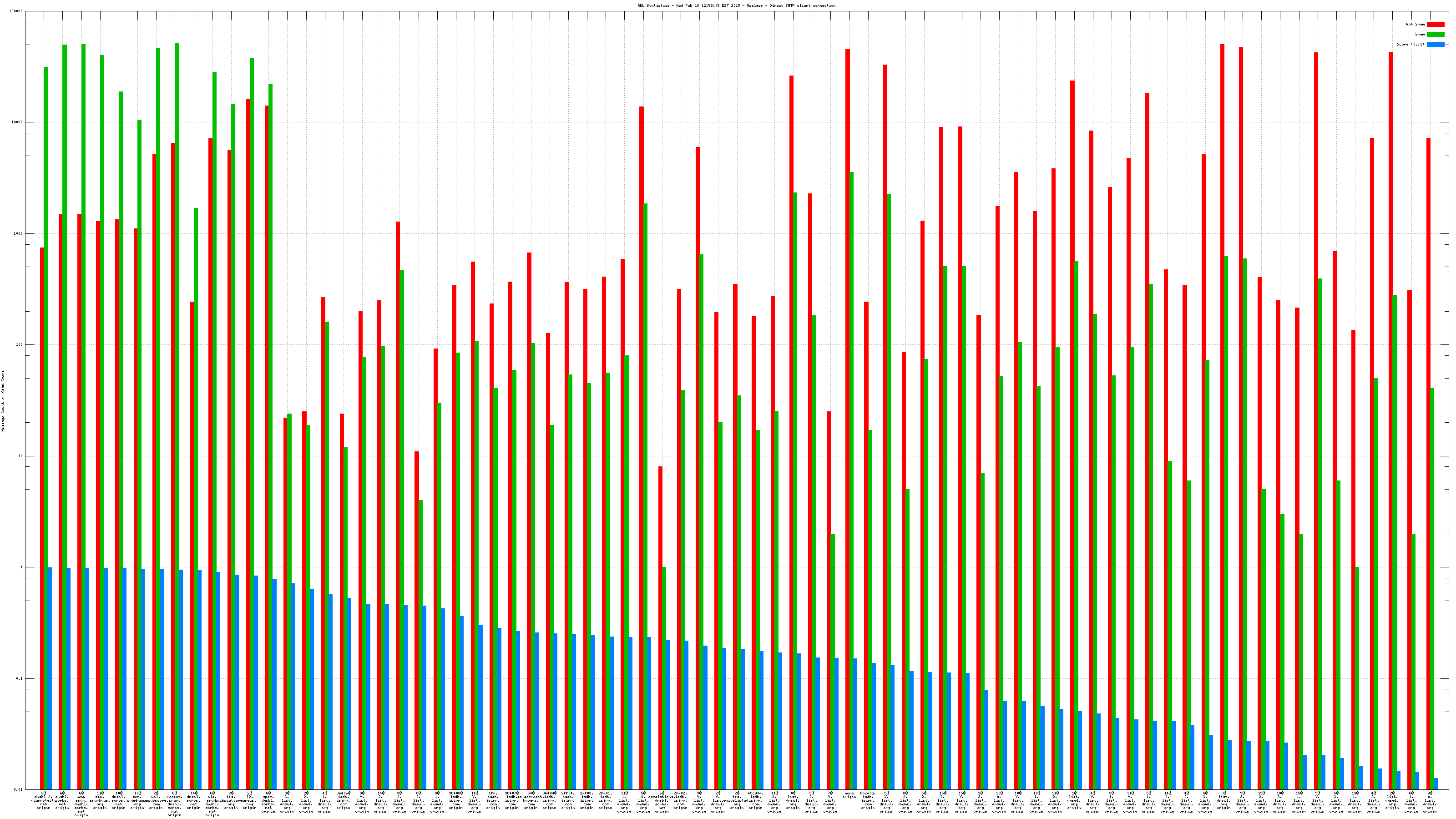Viewport: 1456px width, 819px height.
Task: Click the new.spam.dnsbl.sorbs.net x-axis label
Action: tap(81, 804)
